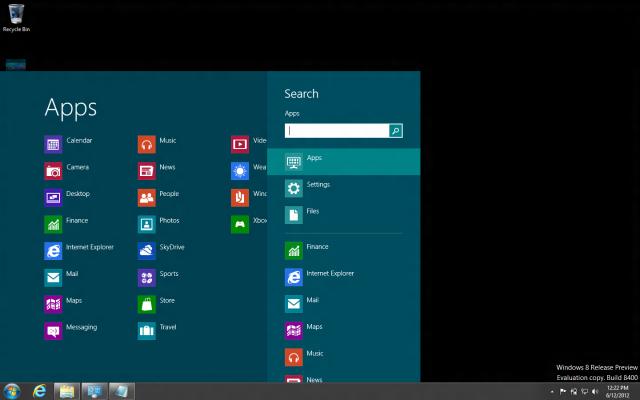Launch Internet Explorer from the main Apps list

(x=79, y=251)
